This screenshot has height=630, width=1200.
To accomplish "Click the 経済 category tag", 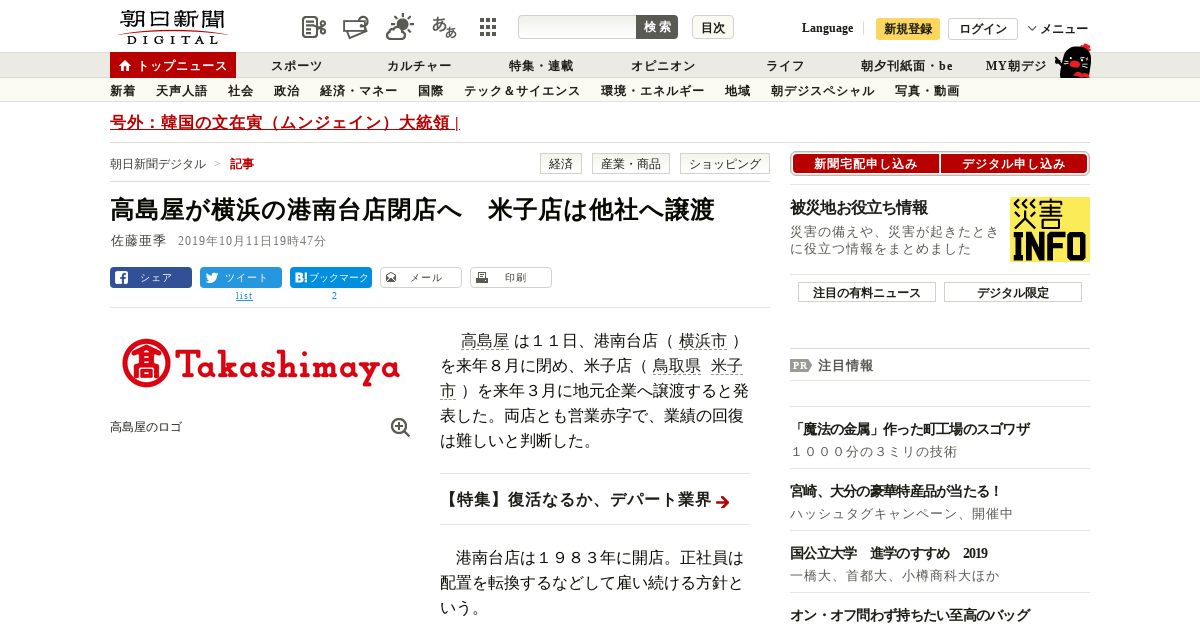I will (x=561, y=164).
